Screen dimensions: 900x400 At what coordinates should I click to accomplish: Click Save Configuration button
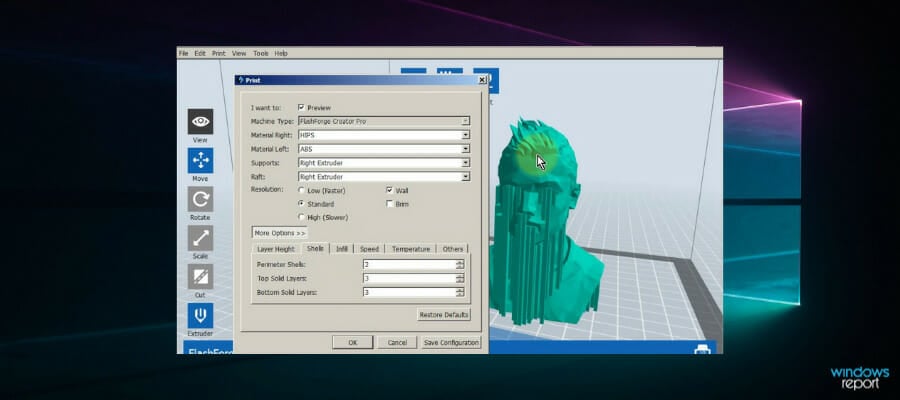point(451,342)
